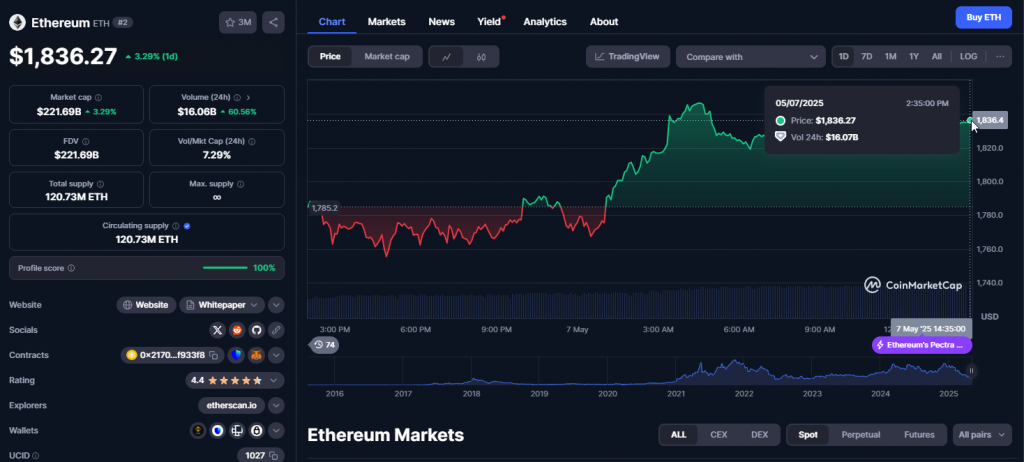Open the All pairs dropdown
The image size is (1024, 462).
click(x=982, y=435)
